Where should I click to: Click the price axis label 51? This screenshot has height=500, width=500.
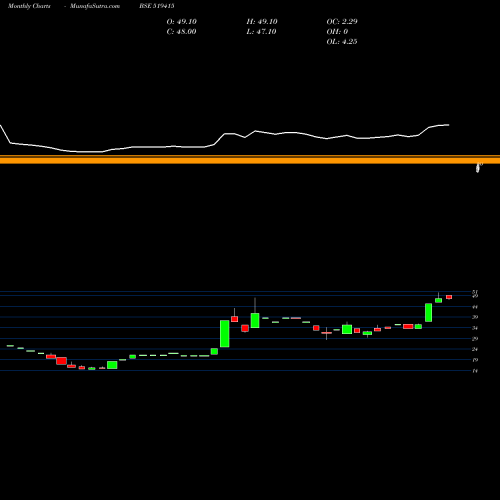(x=475, y=292)
